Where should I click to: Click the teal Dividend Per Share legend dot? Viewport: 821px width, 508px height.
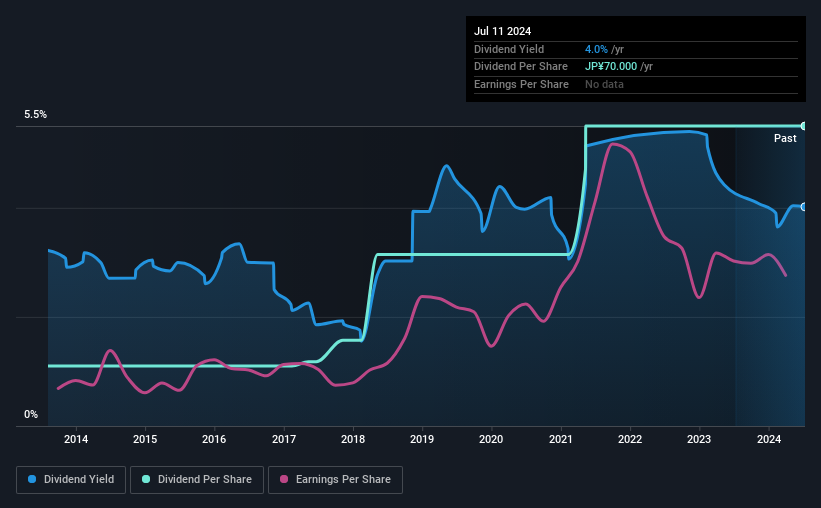[146, 479]
